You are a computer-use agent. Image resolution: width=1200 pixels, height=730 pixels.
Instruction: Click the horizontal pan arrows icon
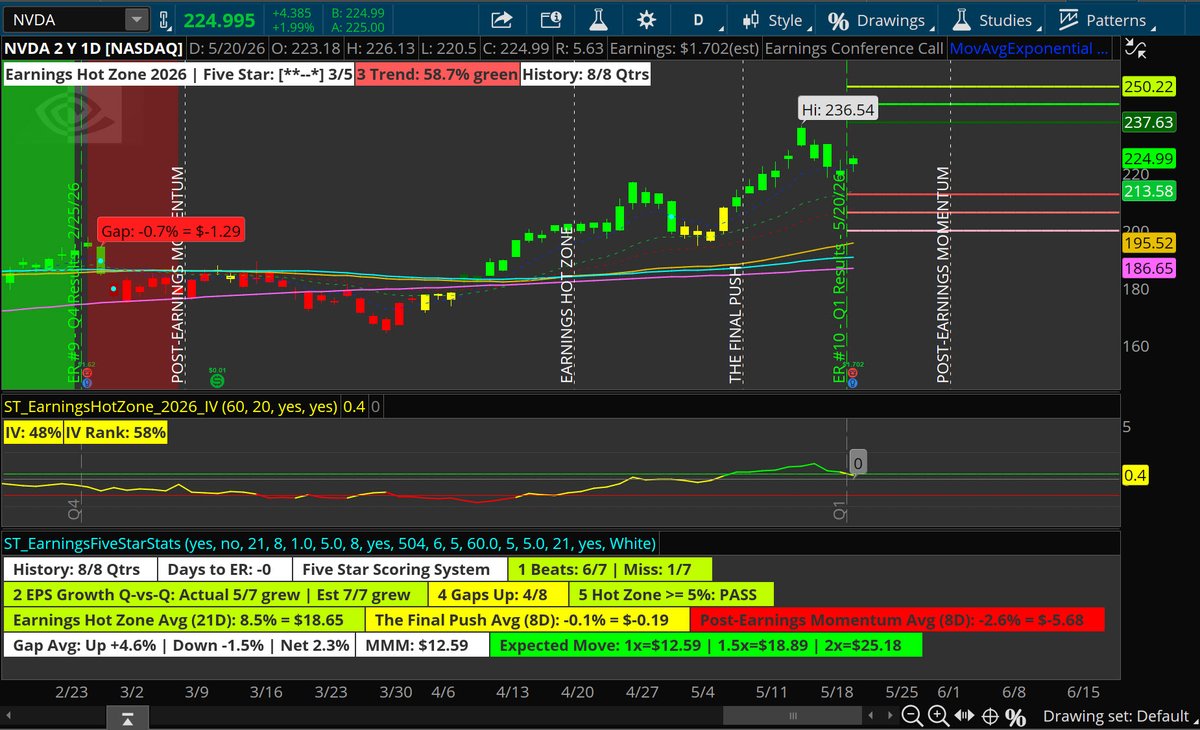(x=964, y=716)
